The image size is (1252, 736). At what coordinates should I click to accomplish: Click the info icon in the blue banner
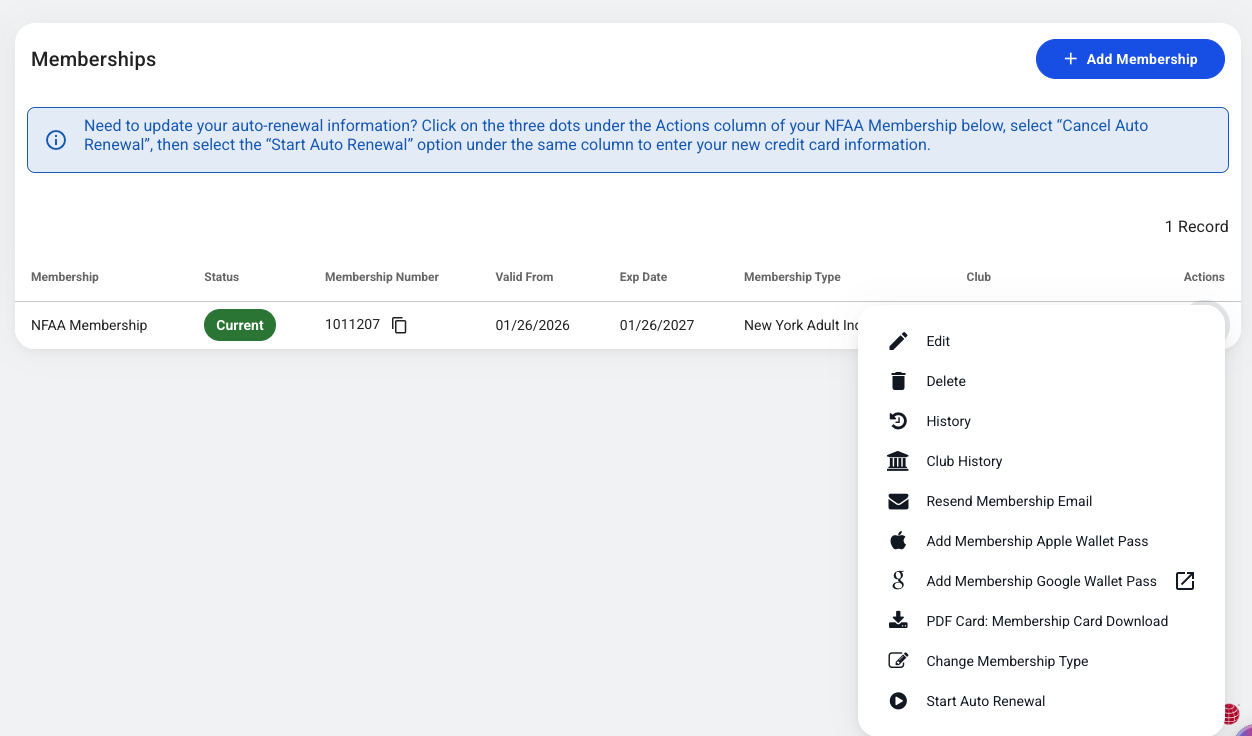pos(56,140)
